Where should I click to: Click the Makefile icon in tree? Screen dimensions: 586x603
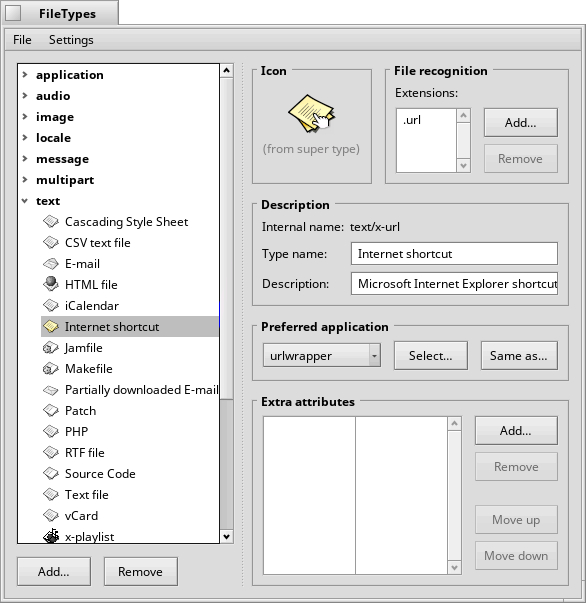(x=50, y=368)
